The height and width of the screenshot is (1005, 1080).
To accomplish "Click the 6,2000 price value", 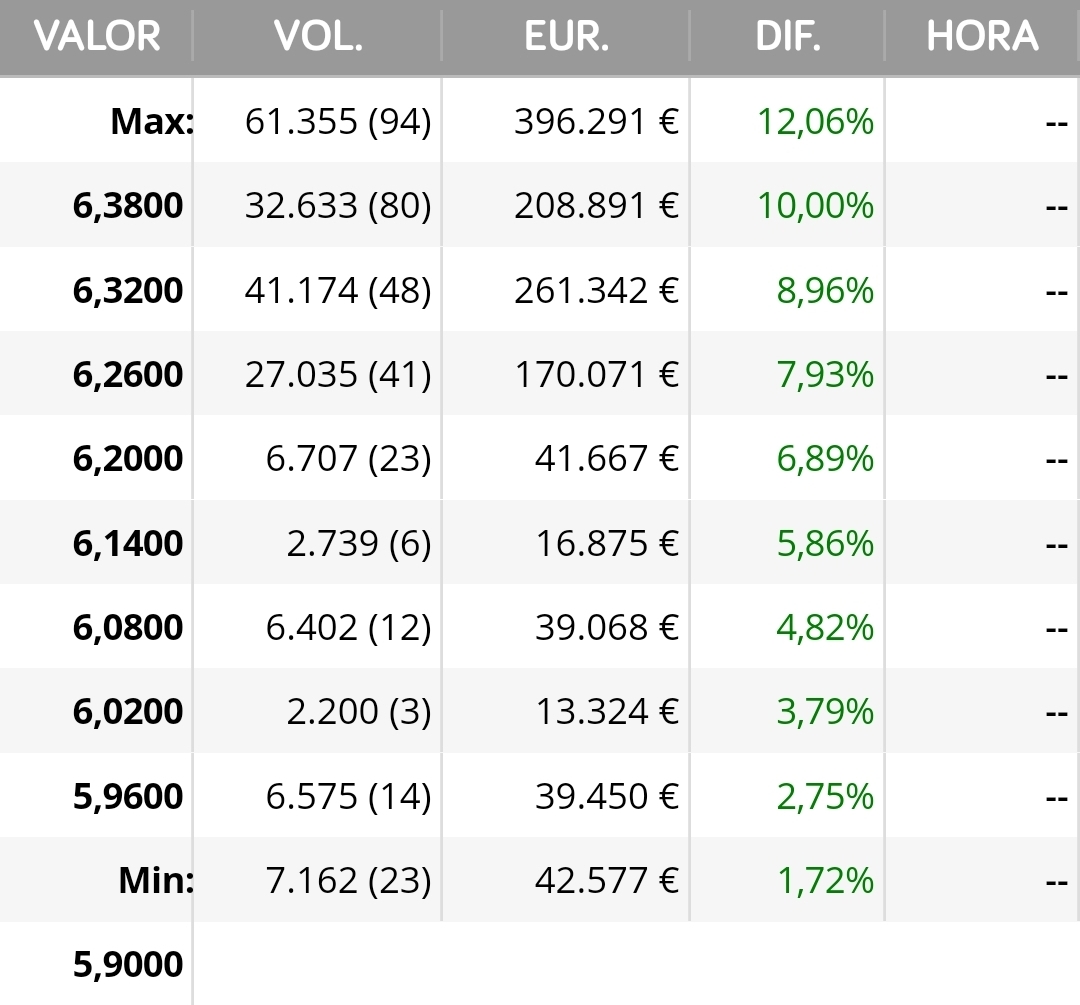I will click(x=128, y=459).
